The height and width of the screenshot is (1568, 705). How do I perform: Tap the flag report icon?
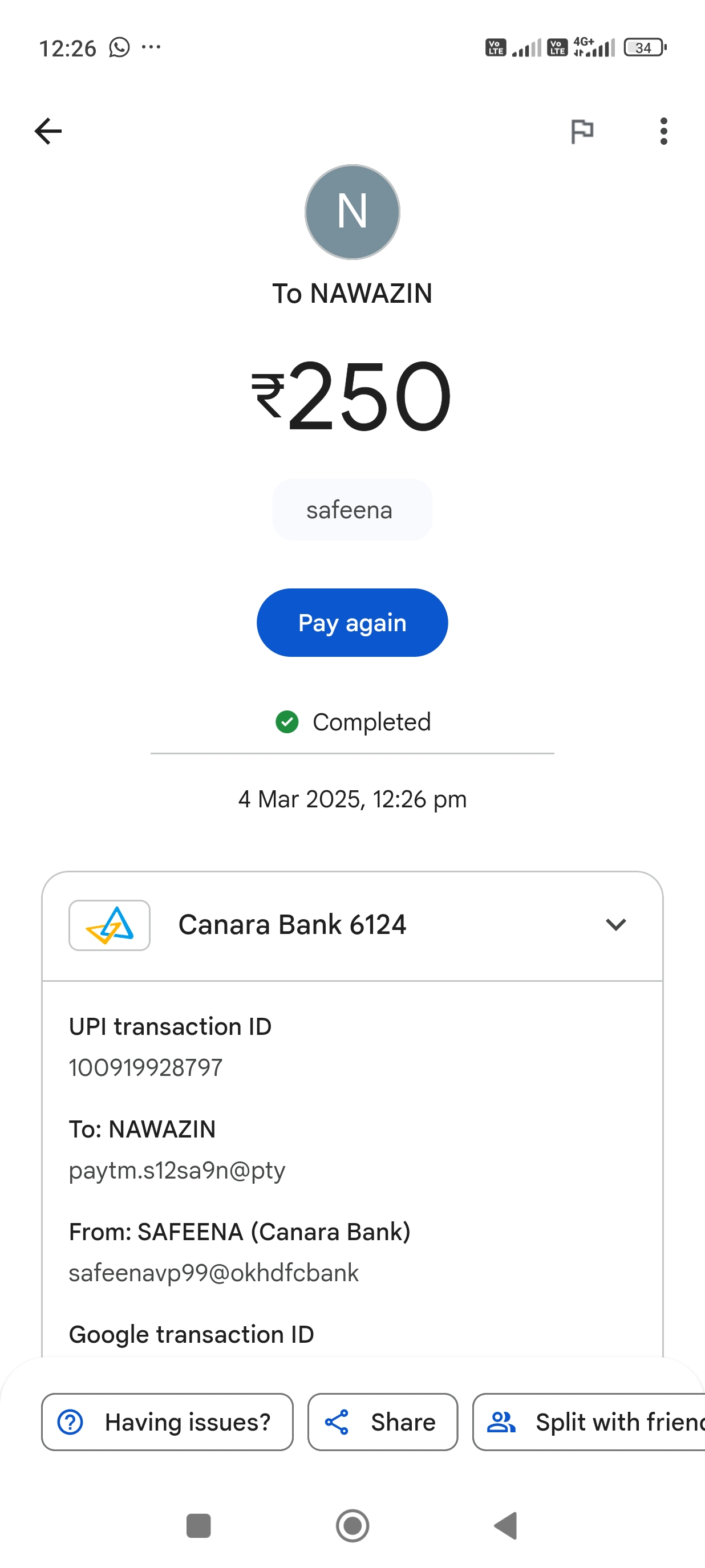581,131
